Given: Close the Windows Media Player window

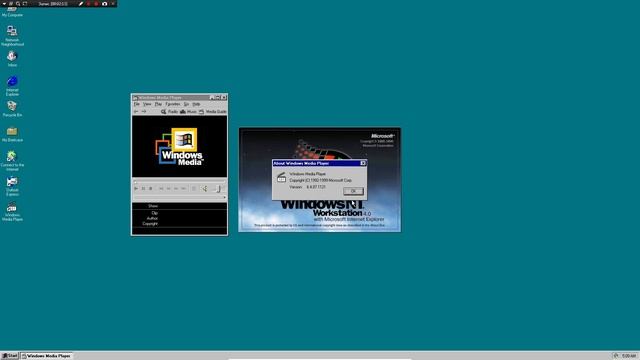Looking at the screenshot, I should point(224,98).
